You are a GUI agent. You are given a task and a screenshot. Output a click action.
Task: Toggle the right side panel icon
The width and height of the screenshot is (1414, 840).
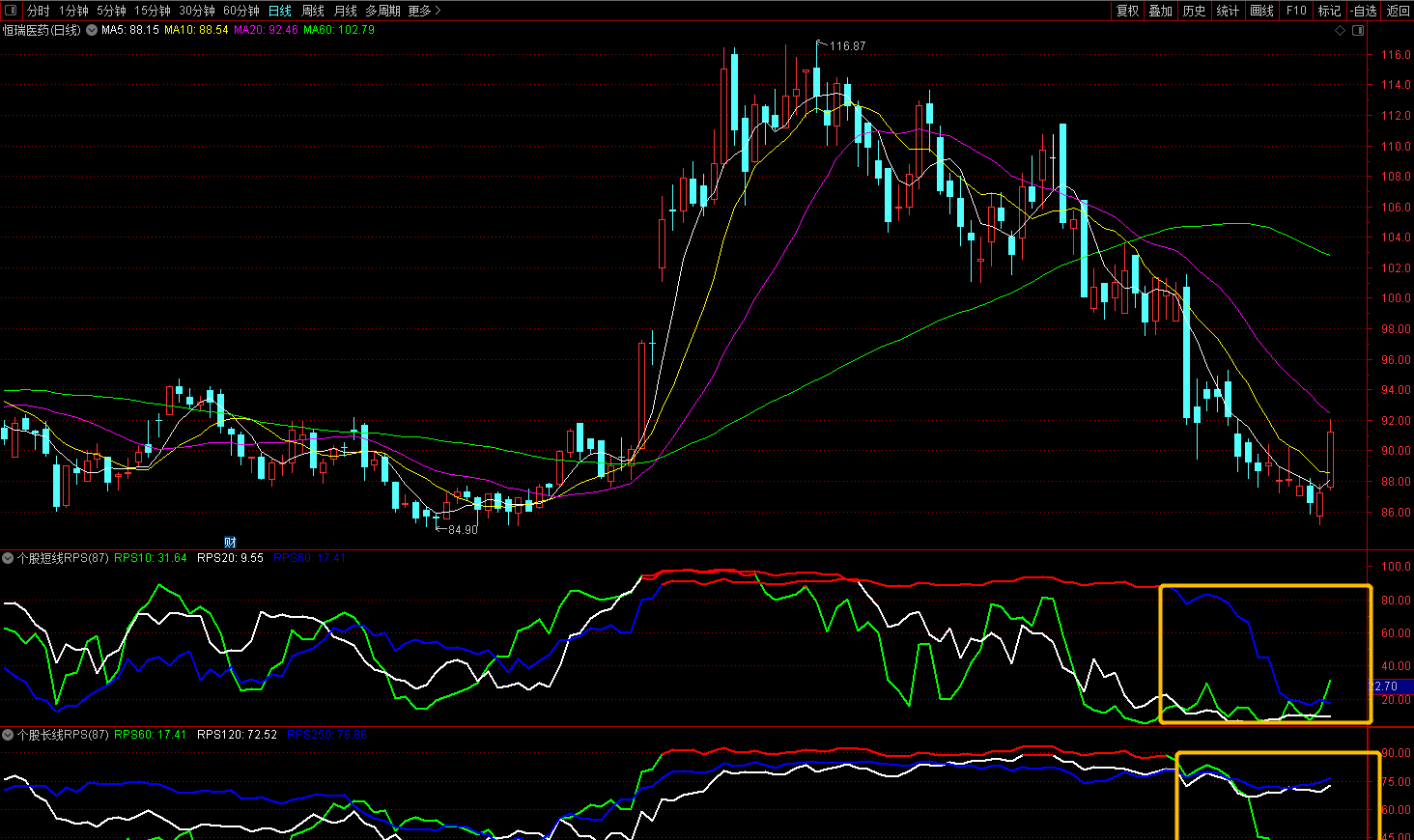tap(1358, 31)
